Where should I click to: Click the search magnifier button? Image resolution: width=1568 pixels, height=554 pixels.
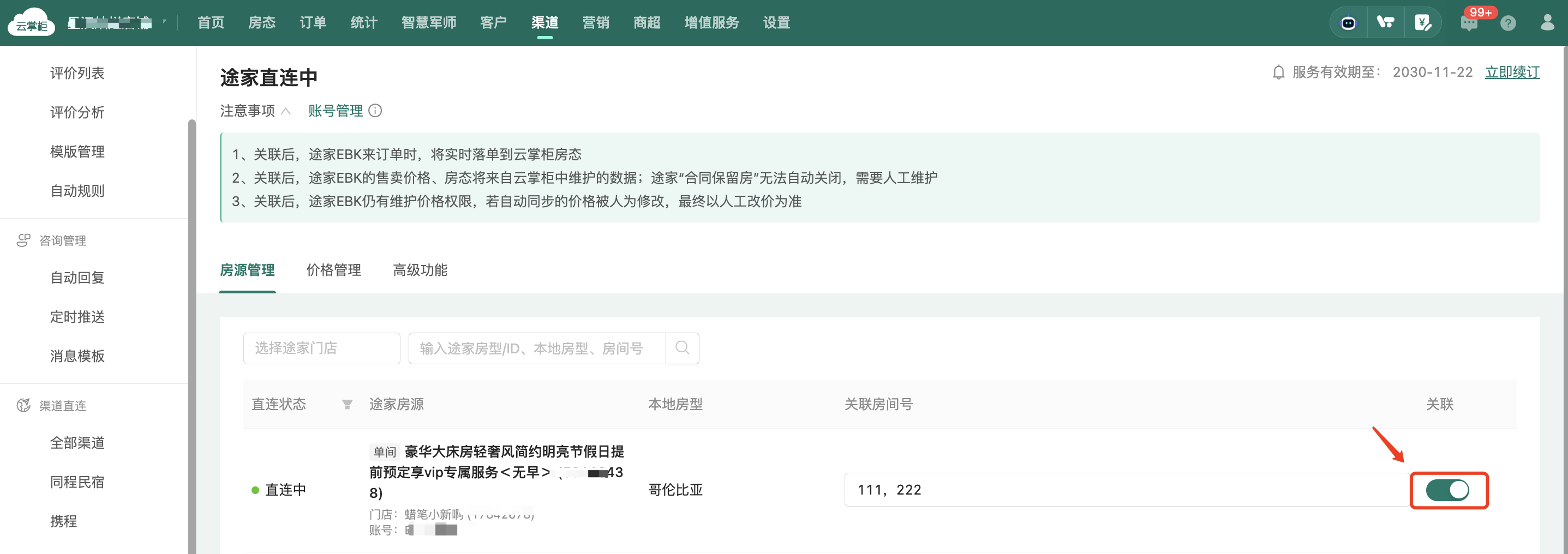(682, 348)
